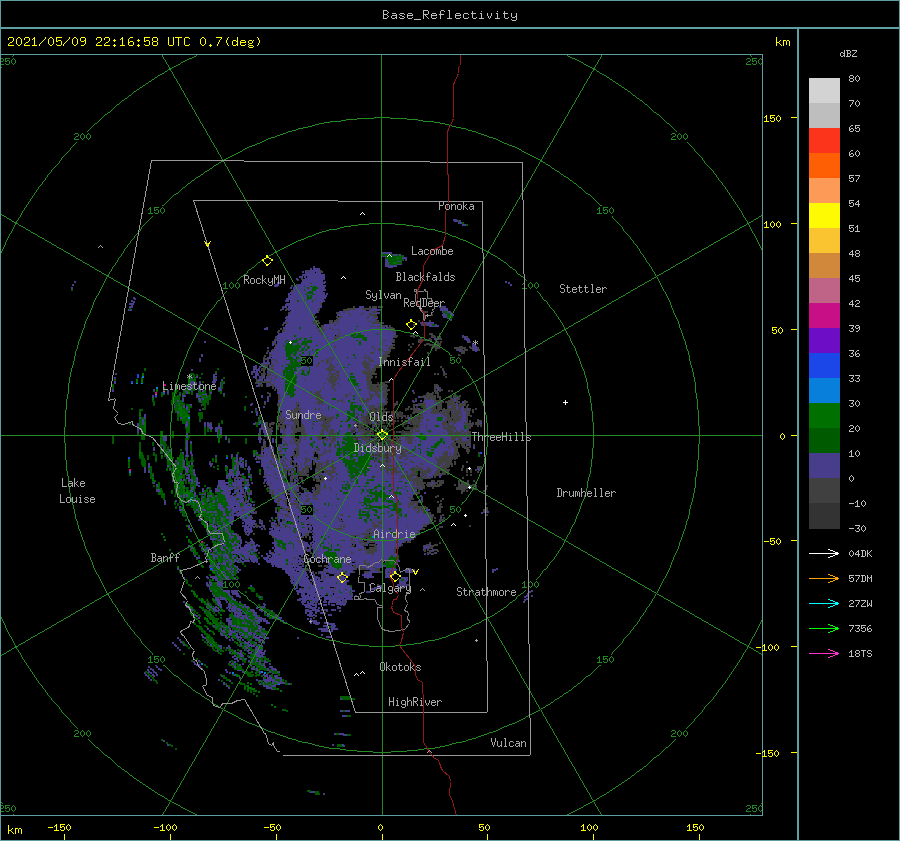Click the red 65 dBZ legend color

(x=824, y=140)
